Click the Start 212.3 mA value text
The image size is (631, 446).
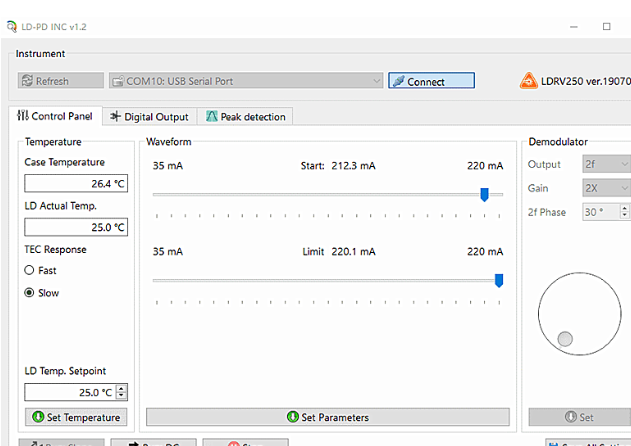(x=353, y=165)
